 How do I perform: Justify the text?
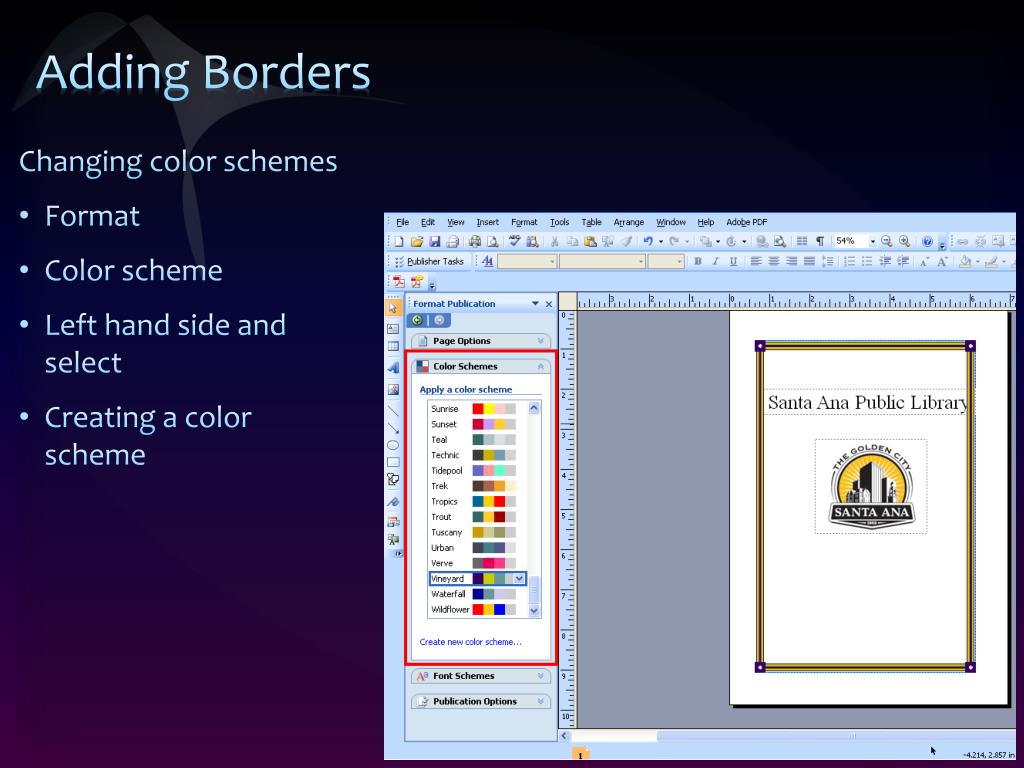(809, 261)
